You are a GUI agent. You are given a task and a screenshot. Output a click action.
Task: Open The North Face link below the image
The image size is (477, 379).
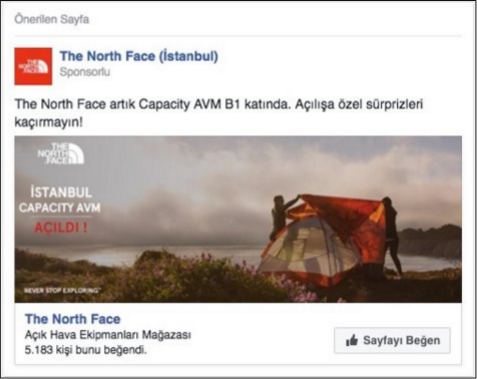(x=73, y=319)
